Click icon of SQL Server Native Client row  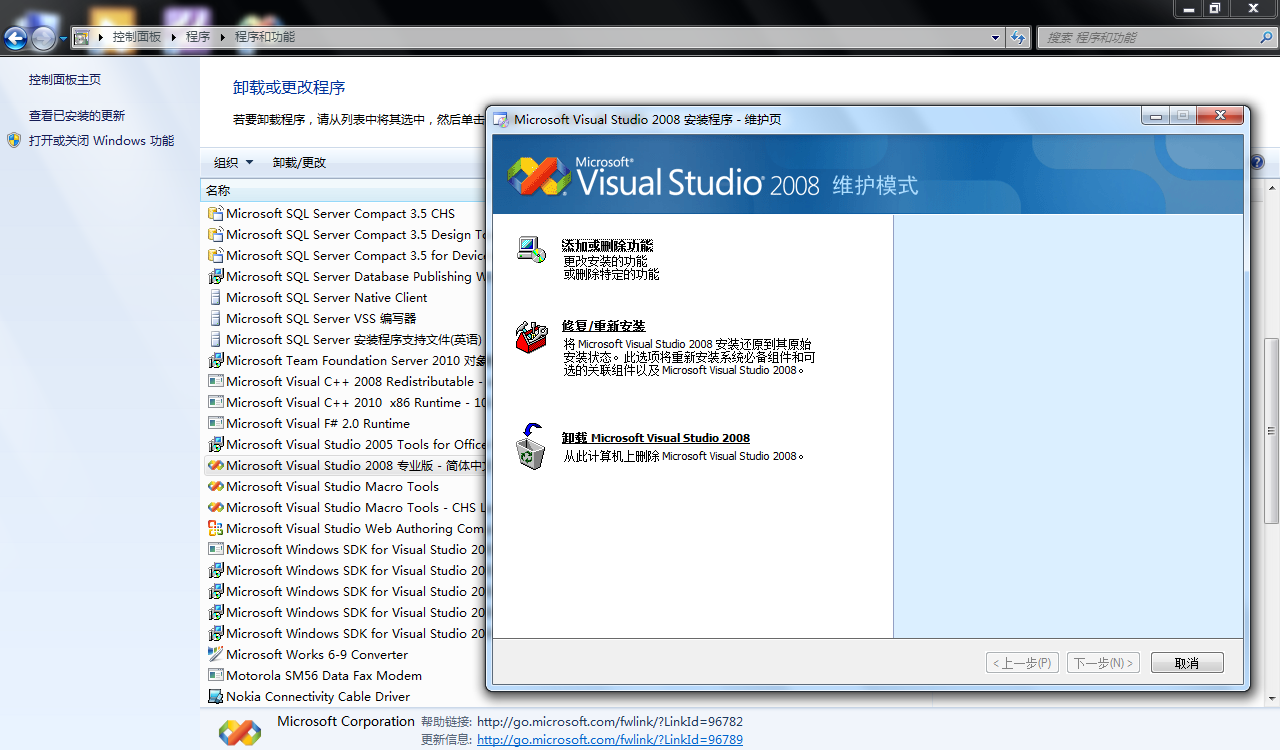click(x=215, y=297)
